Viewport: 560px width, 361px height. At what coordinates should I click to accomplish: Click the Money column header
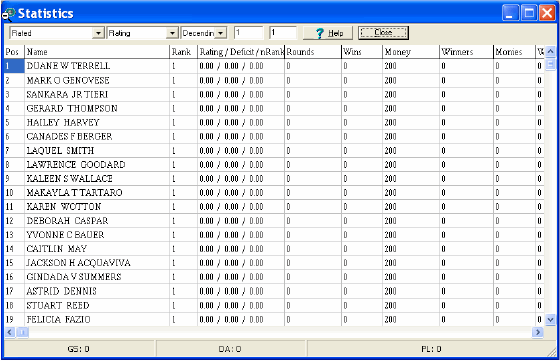pyautogui.click(x=411, y=52)
